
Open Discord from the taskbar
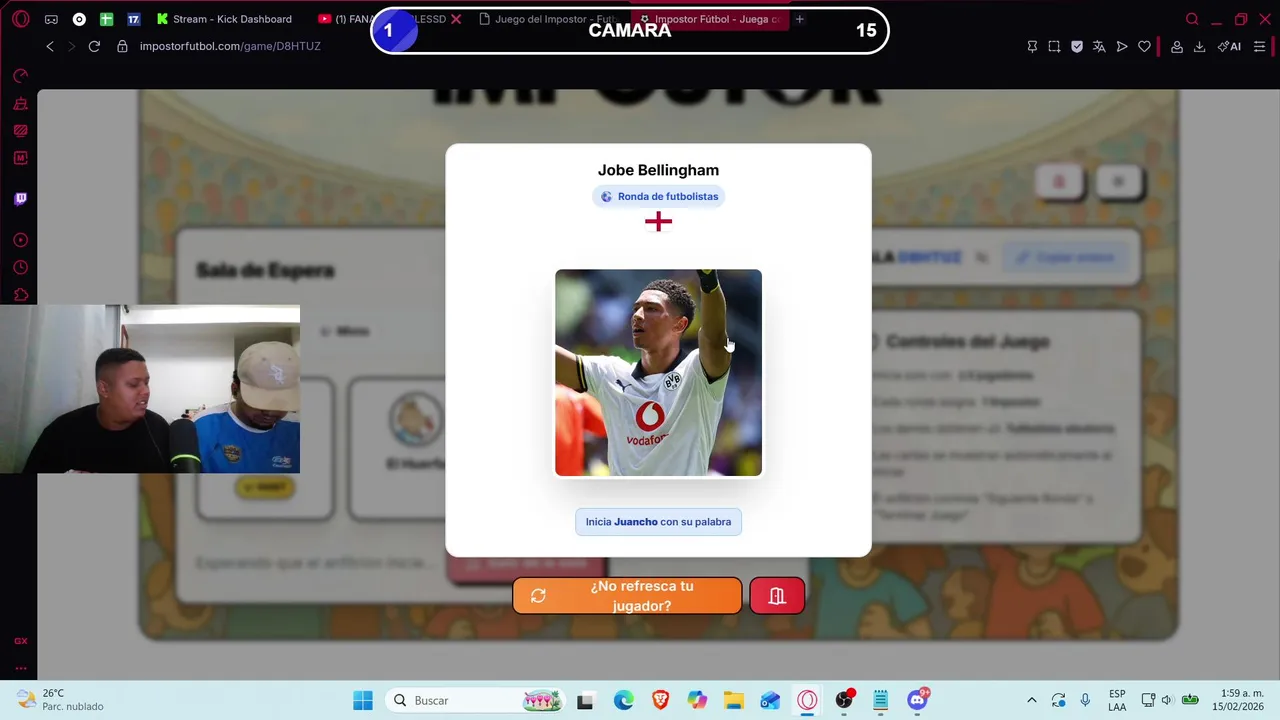point(917,700)
